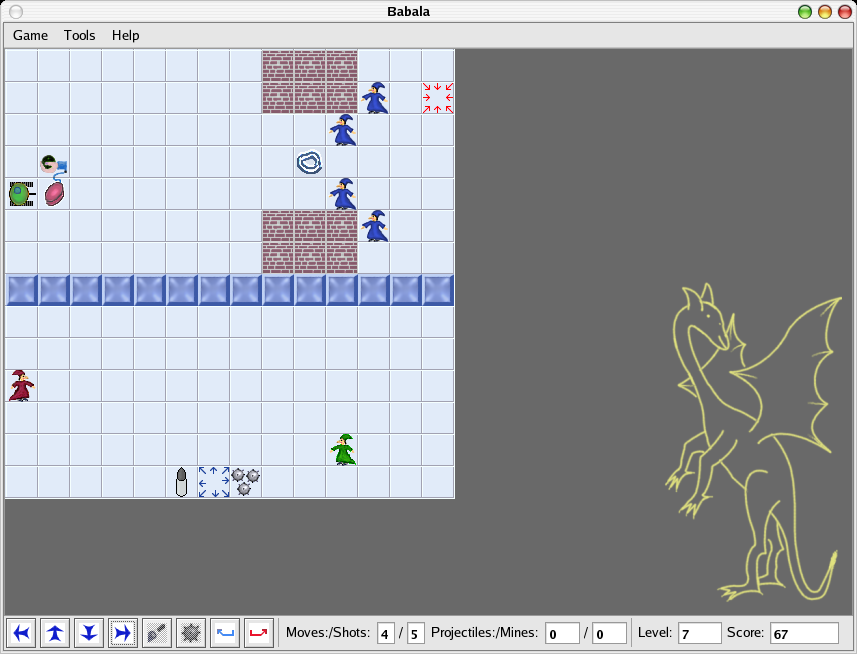This screenshot has width=857, height=654.
Task: Click the 'Moves:/Shots:' label
Action: tap(328, 633)
